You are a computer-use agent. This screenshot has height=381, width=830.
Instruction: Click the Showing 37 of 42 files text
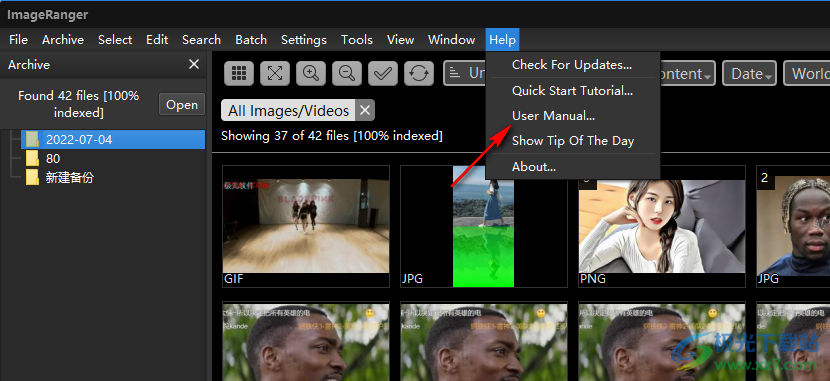[332, 136]
